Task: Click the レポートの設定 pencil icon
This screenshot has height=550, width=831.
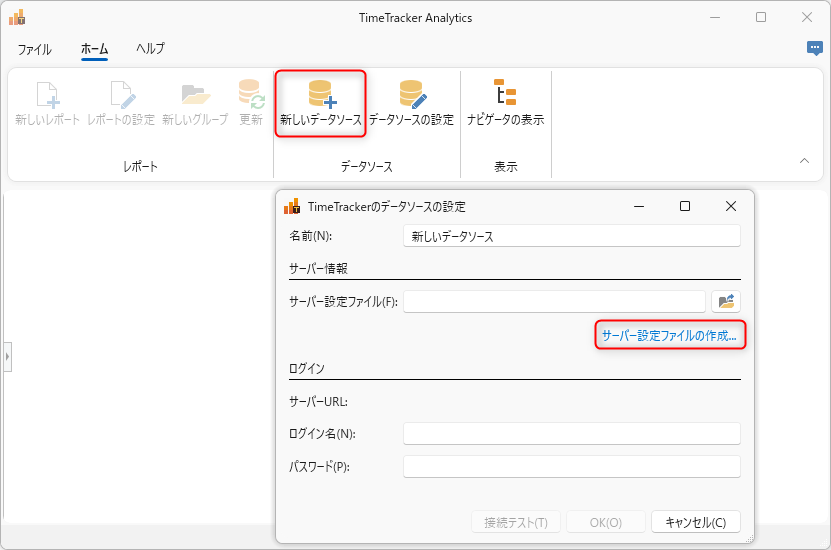Action: tap(121, 95)
